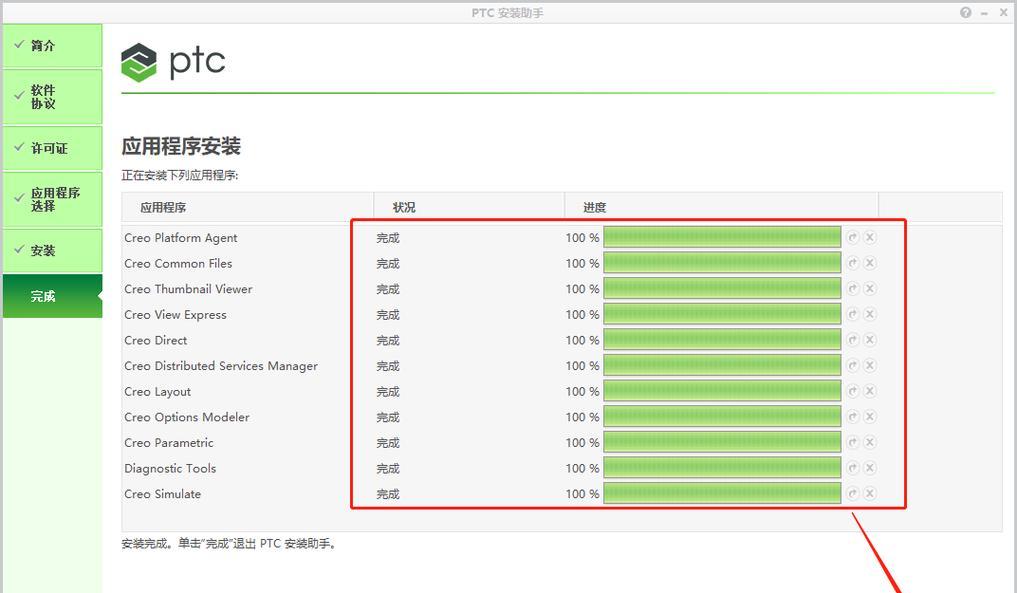1017x593 pixels.
Task: Select the Creo View Express row name
Action: [x=176, y=315]
